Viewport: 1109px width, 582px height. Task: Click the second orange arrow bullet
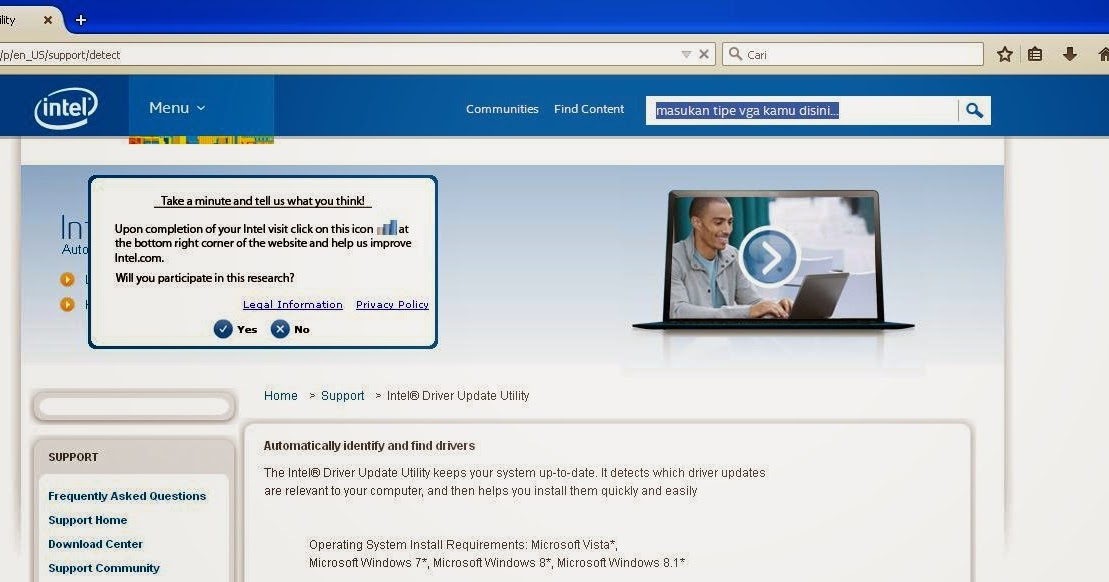tap(67, 304)
